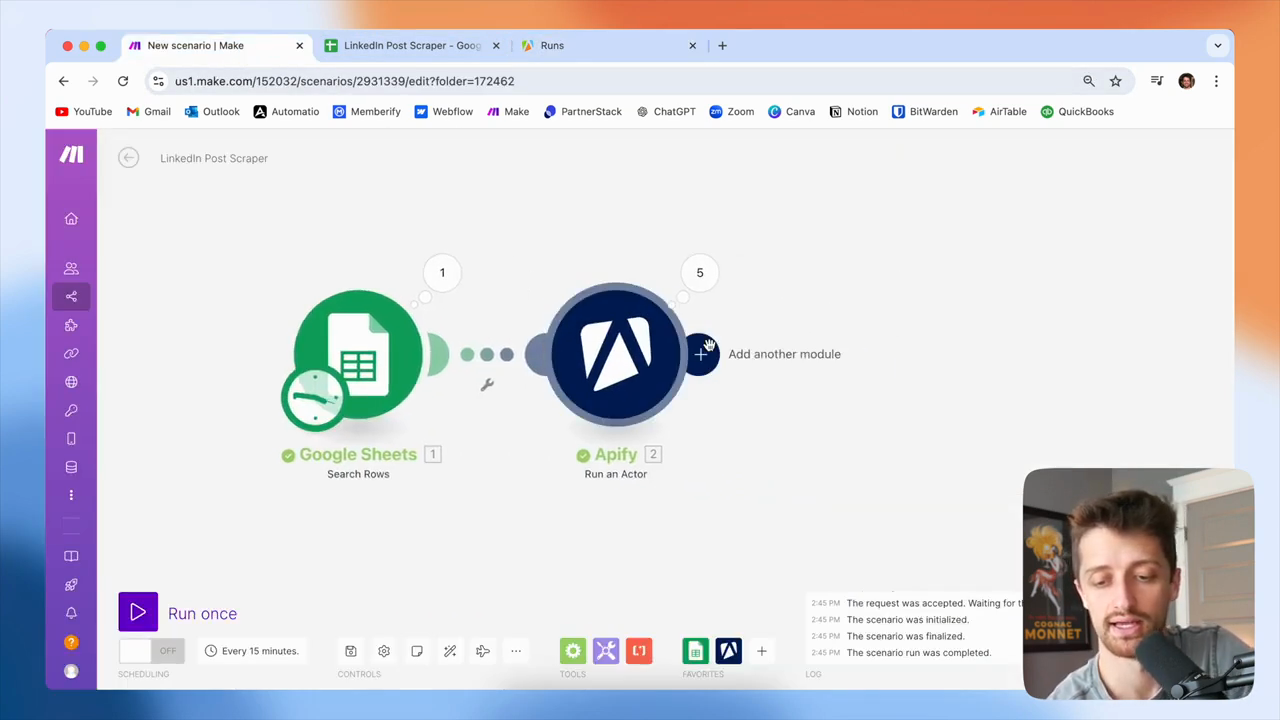Open the Devices phone icon in the sidebar
Viewport: 1280px width, 720px height.
[x=71, y=439]
